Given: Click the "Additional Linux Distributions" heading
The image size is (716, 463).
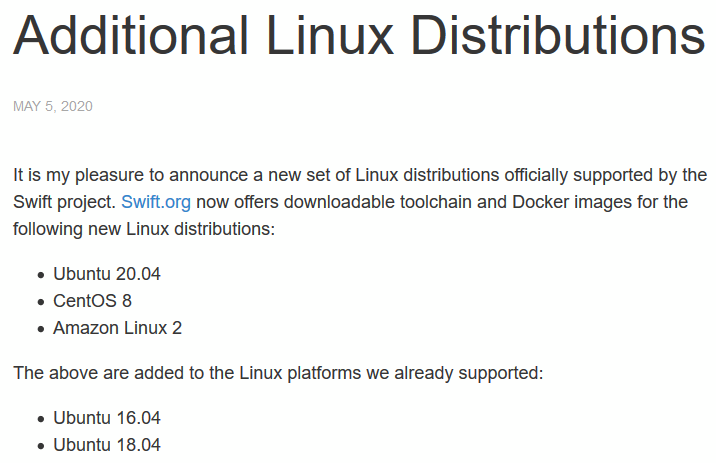Looking at the screenshot, I should [358, 36].
